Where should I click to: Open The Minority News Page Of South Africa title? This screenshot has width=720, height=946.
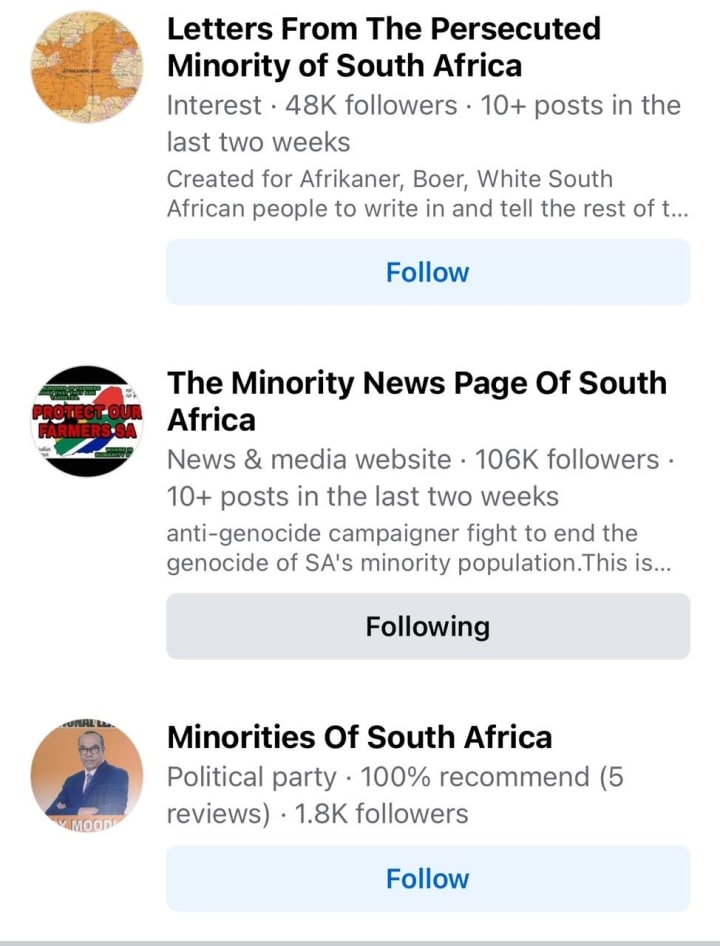(416, 401)
